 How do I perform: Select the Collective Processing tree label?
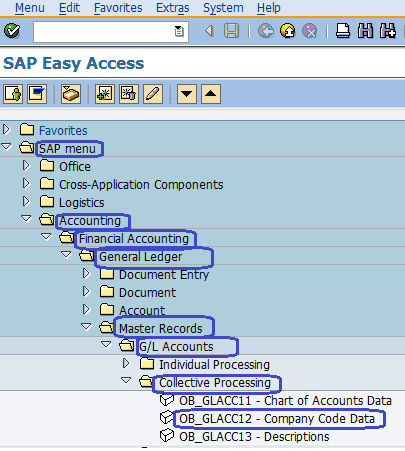[x=215, y=383]
